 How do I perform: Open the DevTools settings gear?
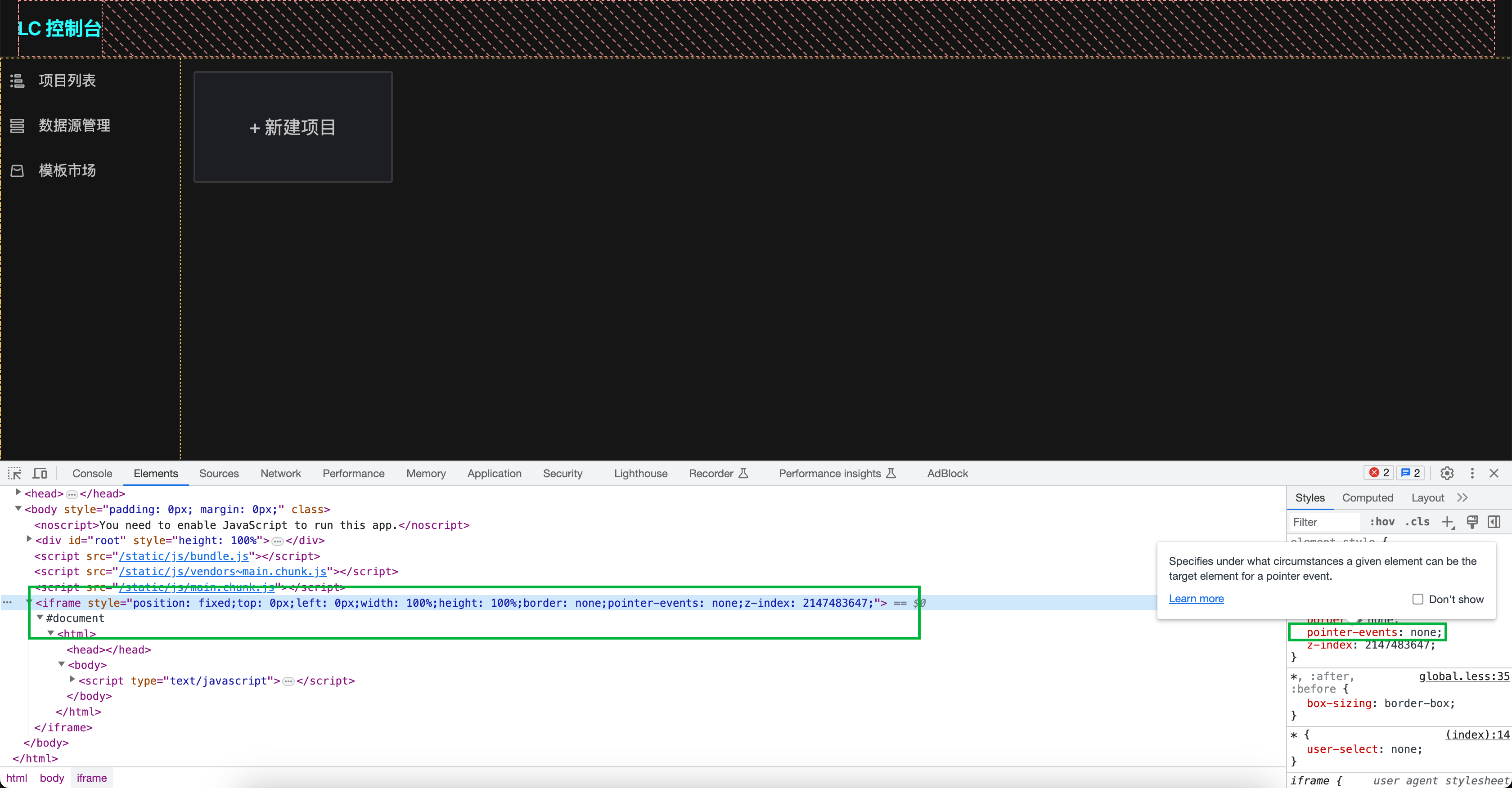pos(1447,473)
